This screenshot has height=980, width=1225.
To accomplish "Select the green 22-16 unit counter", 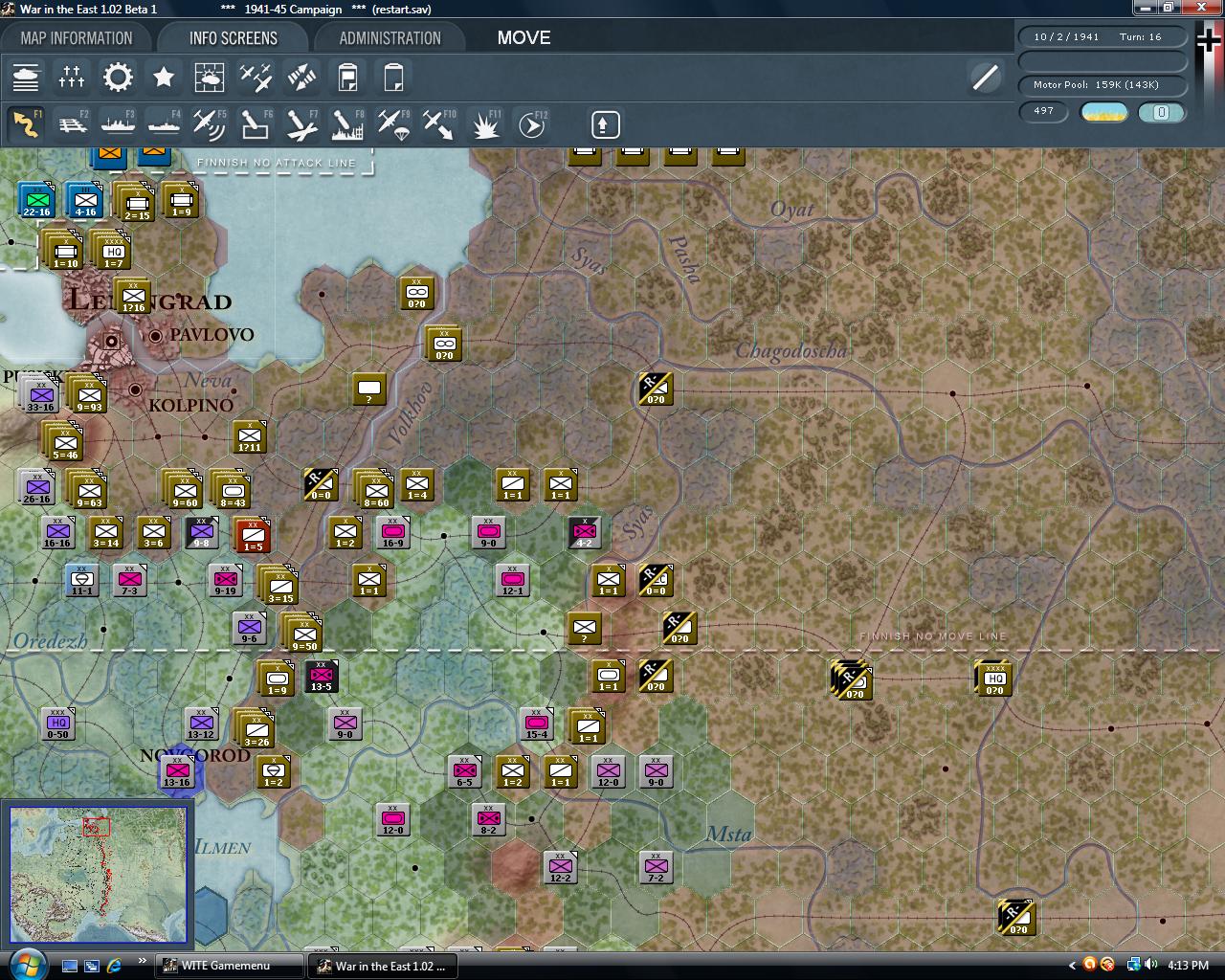I will pyautogui.click(x=37, y=201).
